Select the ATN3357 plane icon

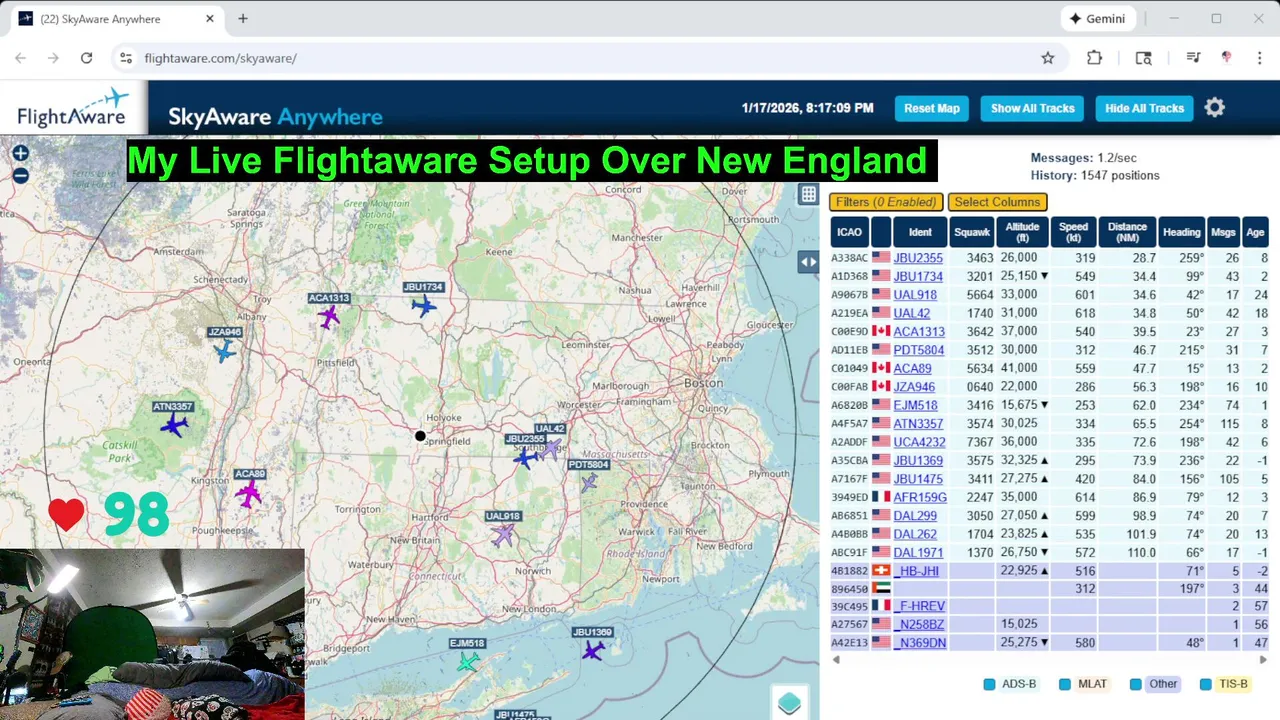(x=174, y=425)
